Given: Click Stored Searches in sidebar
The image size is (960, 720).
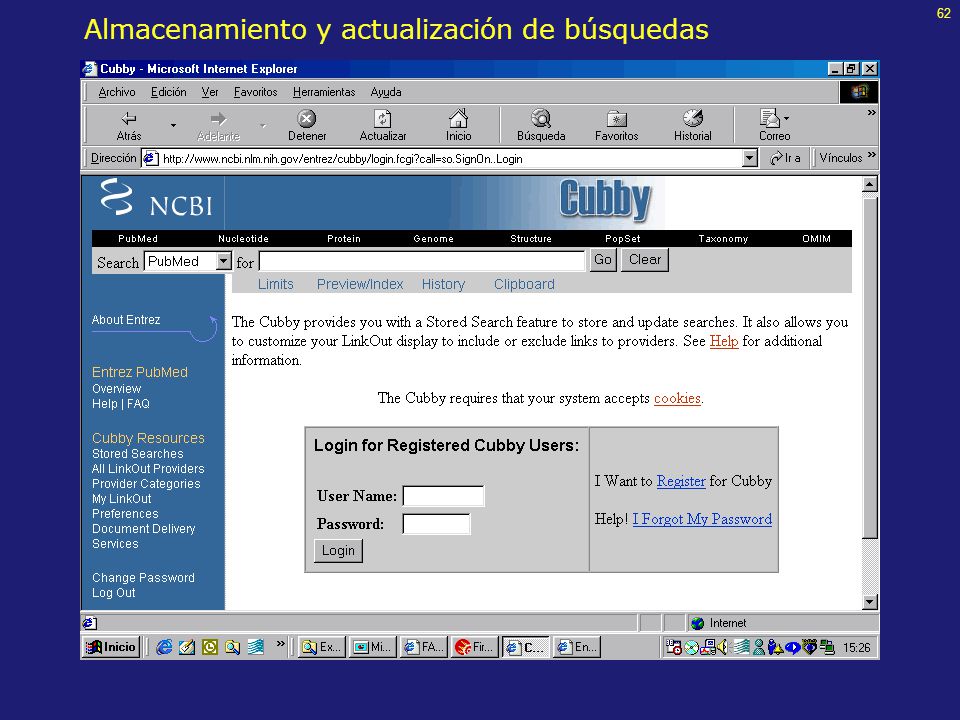Looking at the screenshot, I should pyautogui.click(x=138, y=454).
